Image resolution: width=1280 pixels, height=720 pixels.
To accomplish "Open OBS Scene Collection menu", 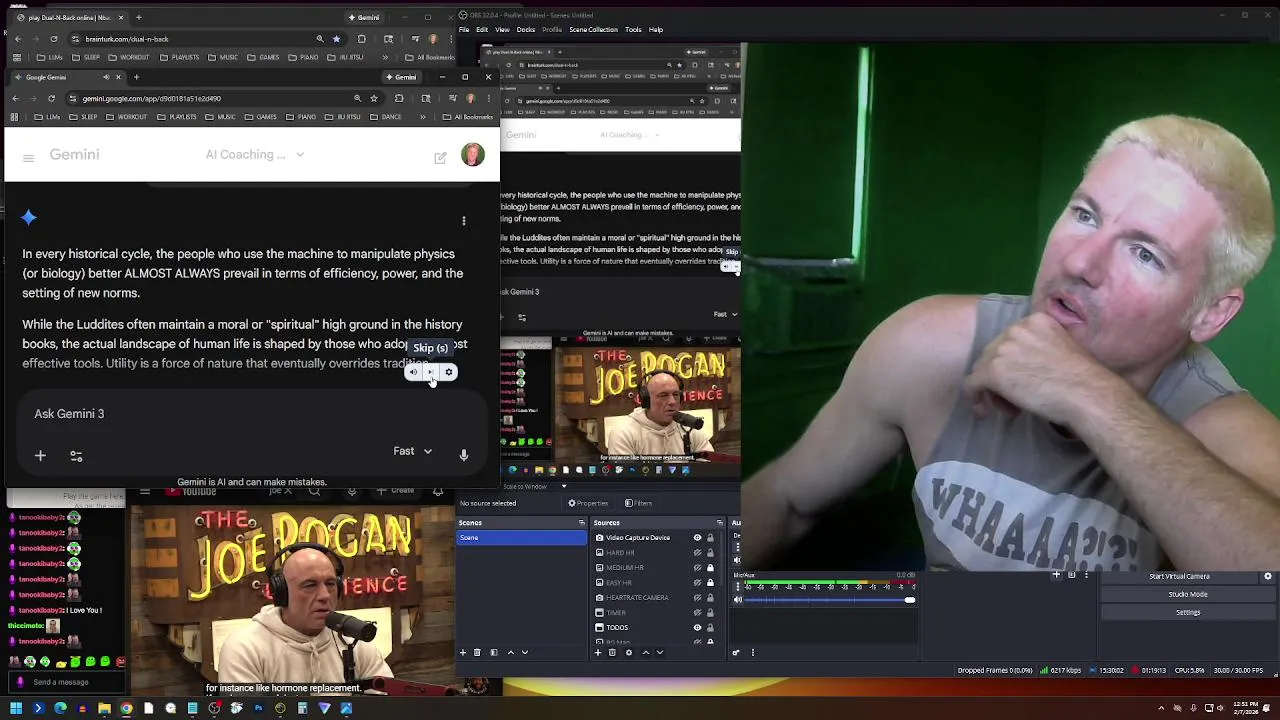I will [594, 30].
